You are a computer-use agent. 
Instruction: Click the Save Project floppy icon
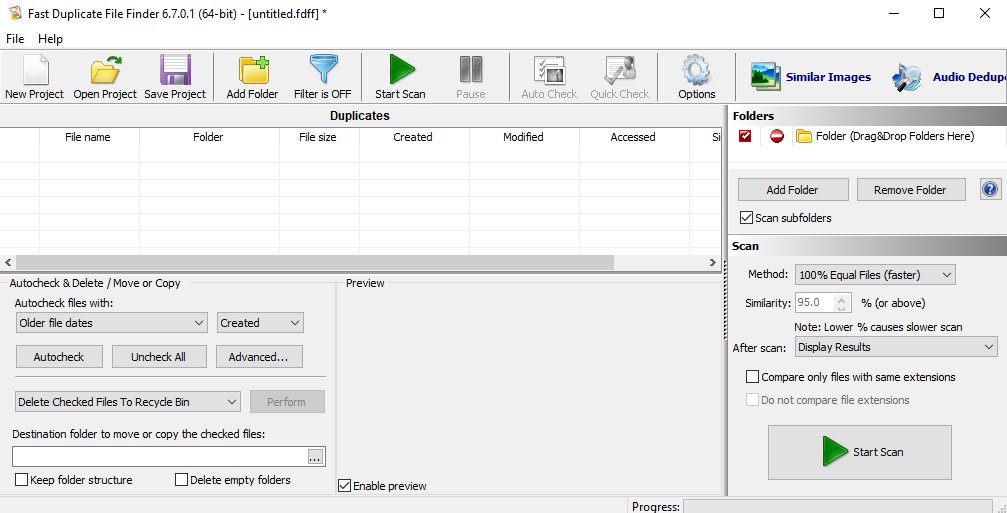click(x=175, y=69)
